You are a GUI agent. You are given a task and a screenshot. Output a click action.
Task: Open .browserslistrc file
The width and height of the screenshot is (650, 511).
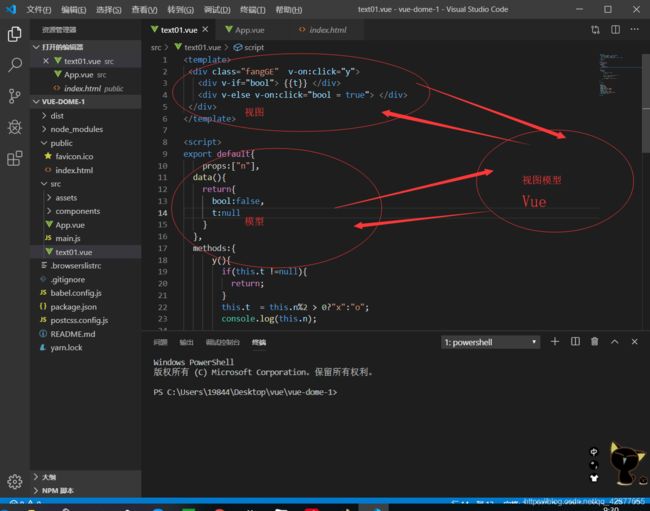pyautogui.click(x=86, y=266)
